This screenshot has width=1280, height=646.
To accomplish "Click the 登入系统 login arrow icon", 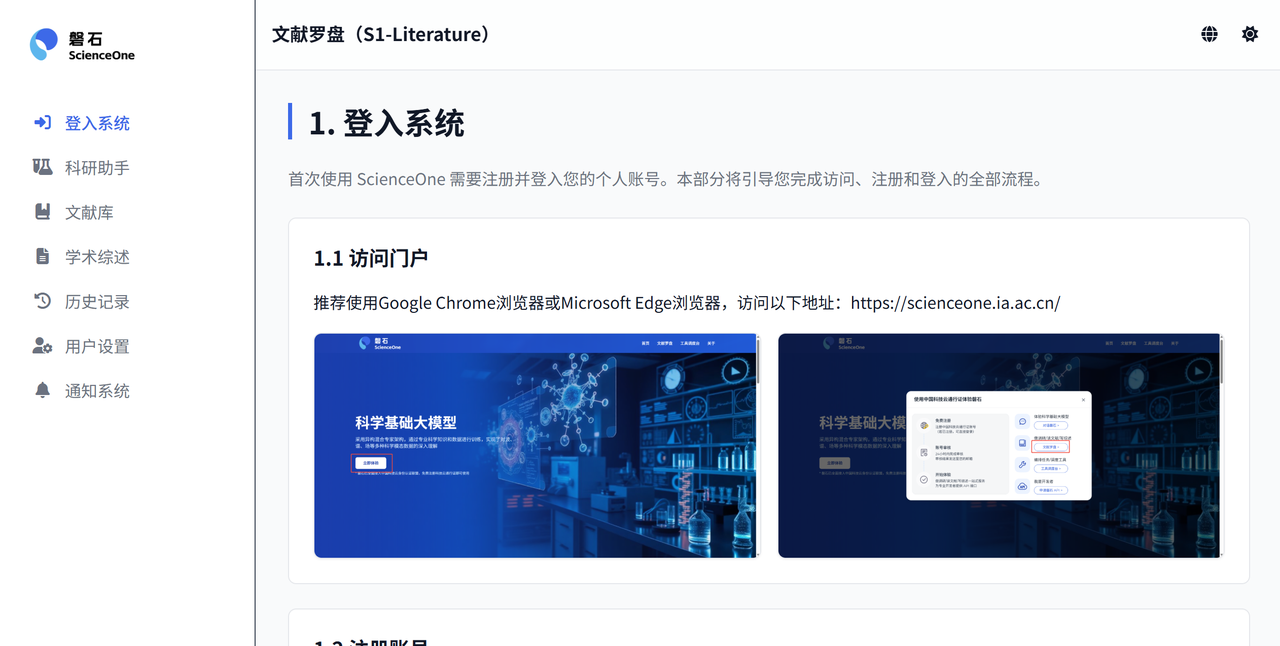I will point(40,122).
